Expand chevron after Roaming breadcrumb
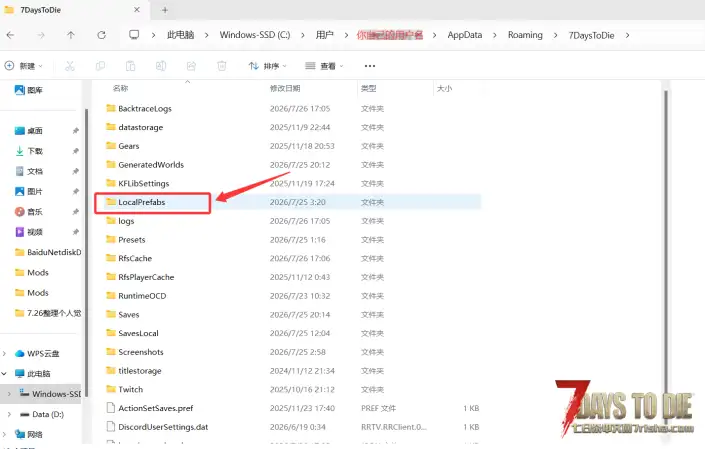Screen dimensions: 705x449 point(555,35)
